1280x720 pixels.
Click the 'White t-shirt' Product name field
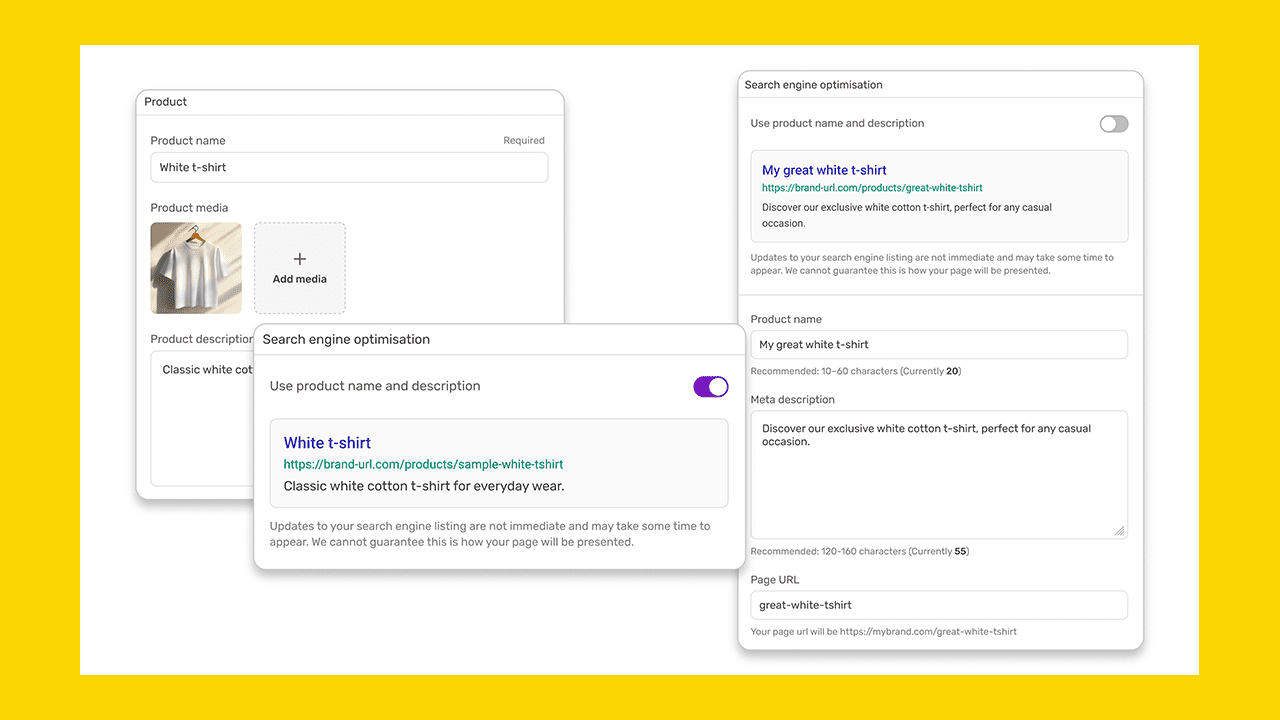click(x=349, y=168)
